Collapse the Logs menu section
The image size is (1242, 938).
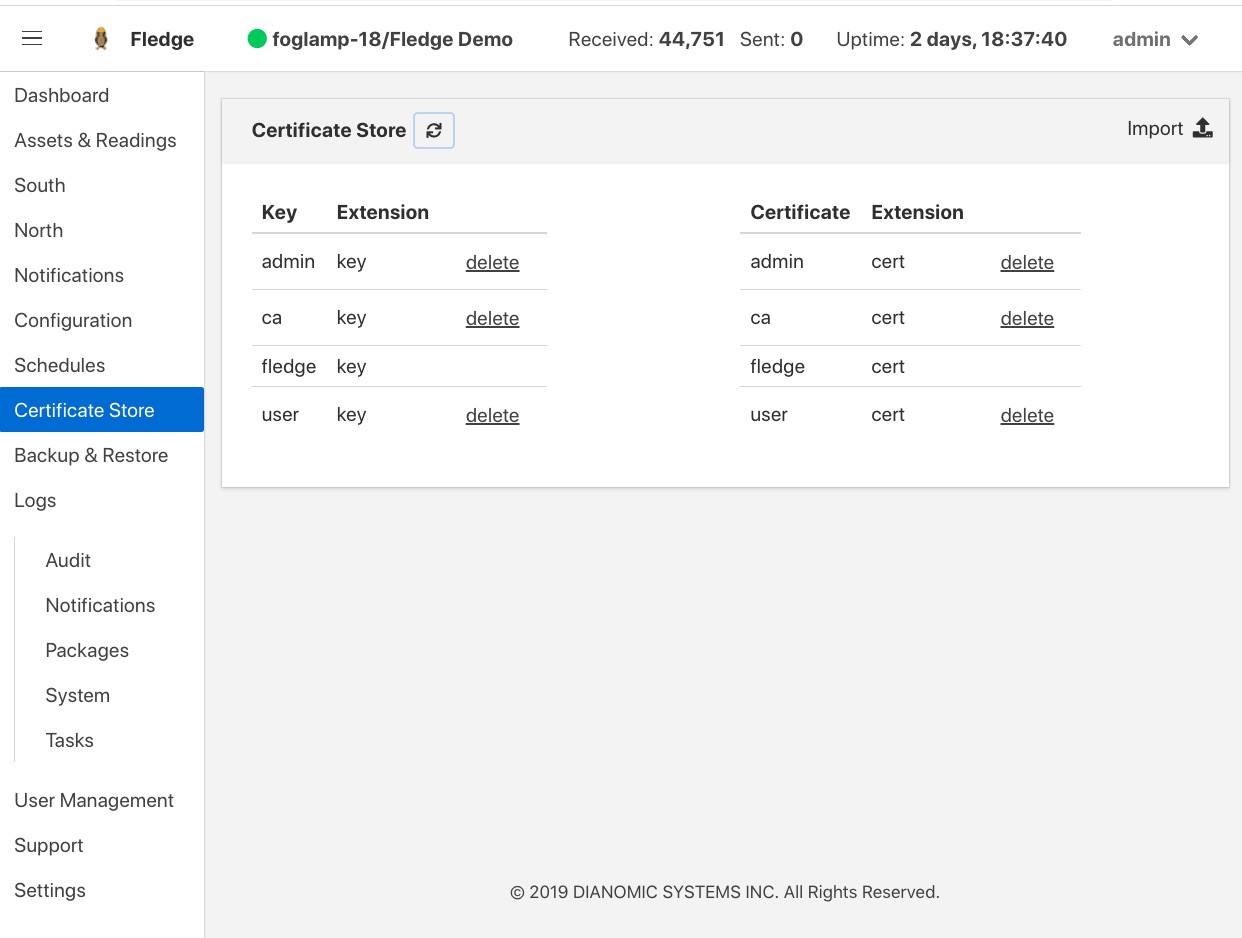[x=35, y=500]
